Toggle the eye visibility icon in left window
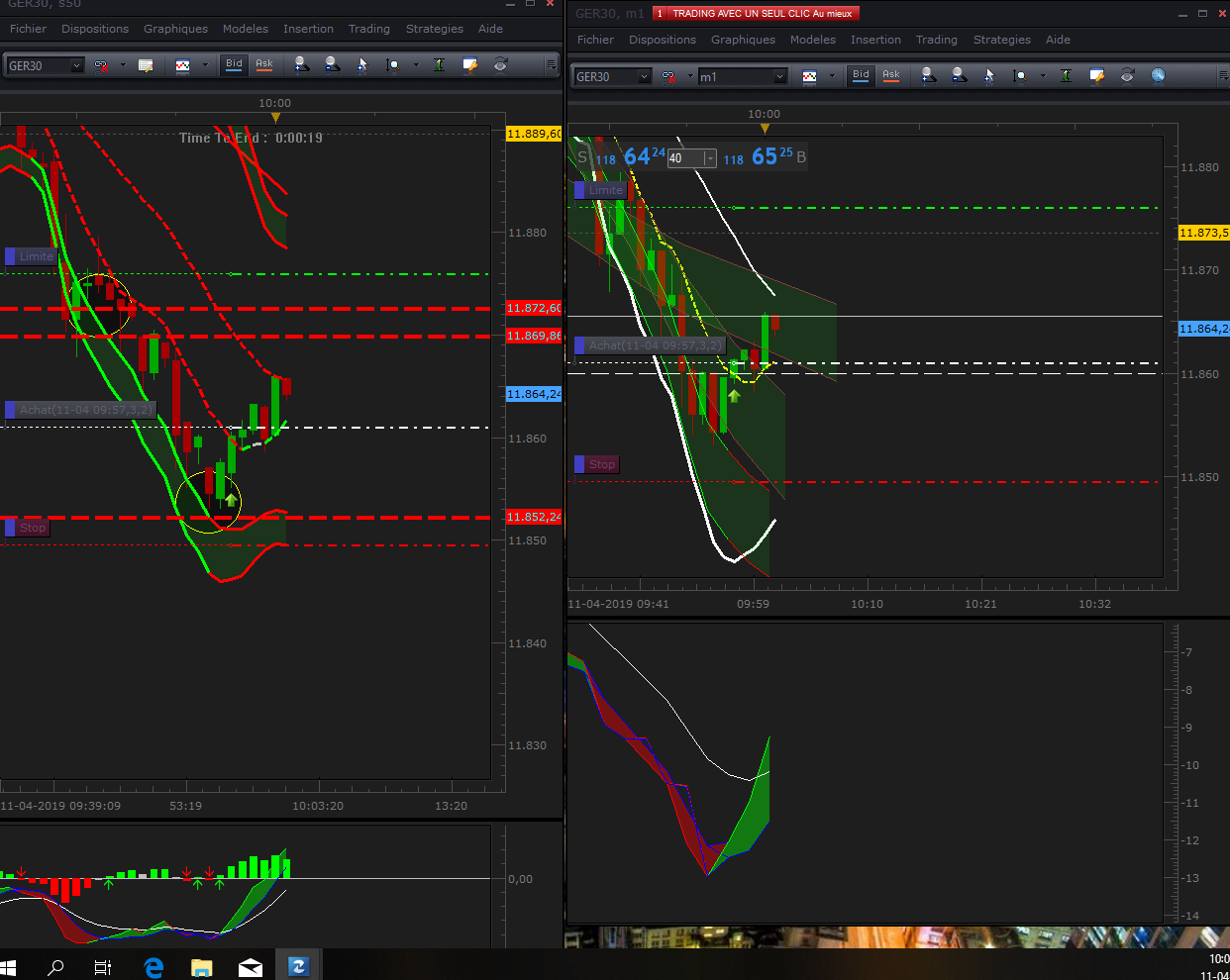Viewport: 1230px width, 980px height. tap(501, 65)
